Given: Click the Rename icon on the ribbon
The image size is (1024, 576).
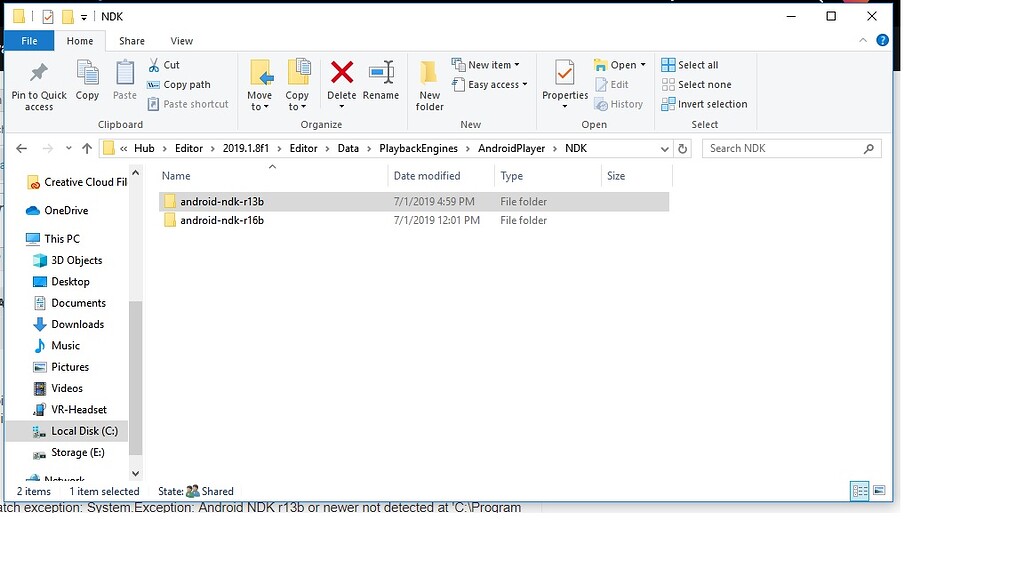Looking at the screenshot, I should tap(381, 80).
